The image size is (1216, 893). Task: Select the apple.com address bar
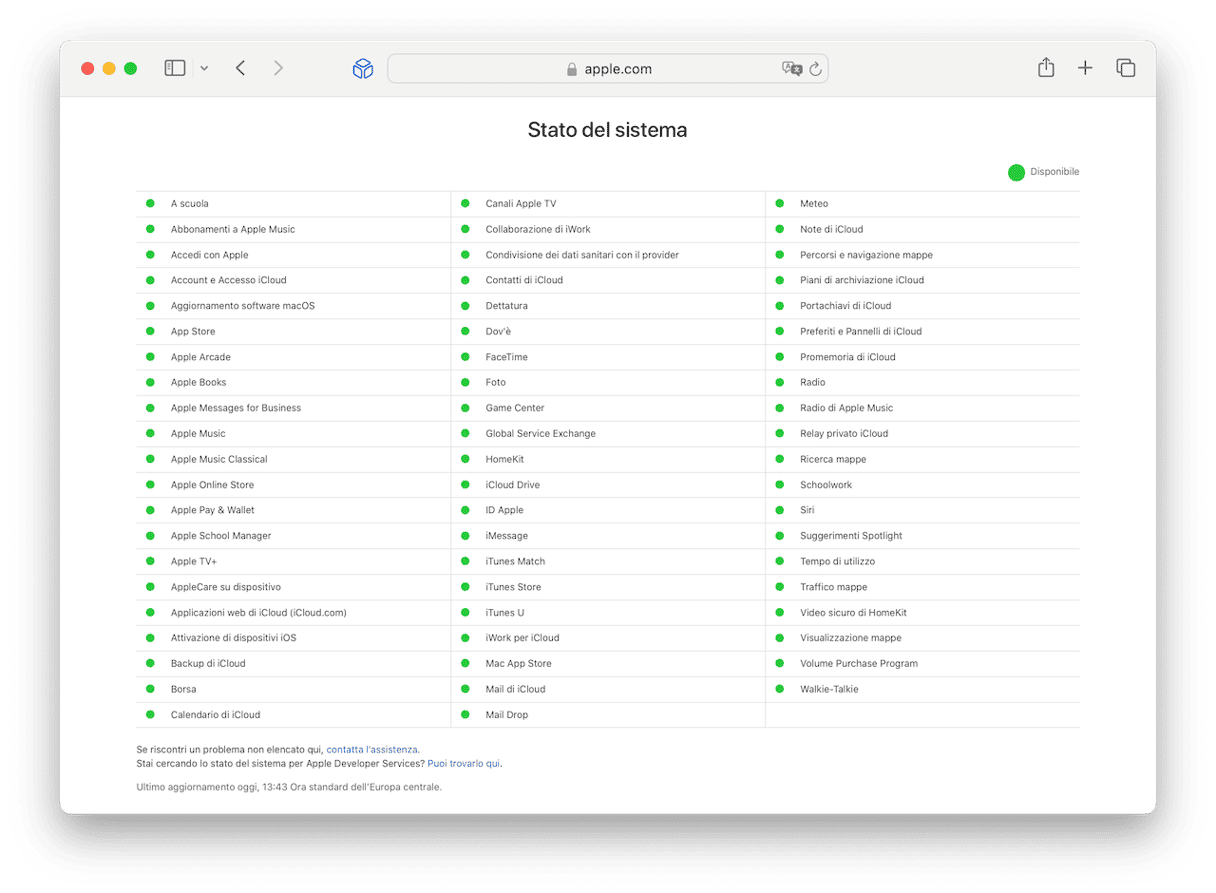[608, 69]
